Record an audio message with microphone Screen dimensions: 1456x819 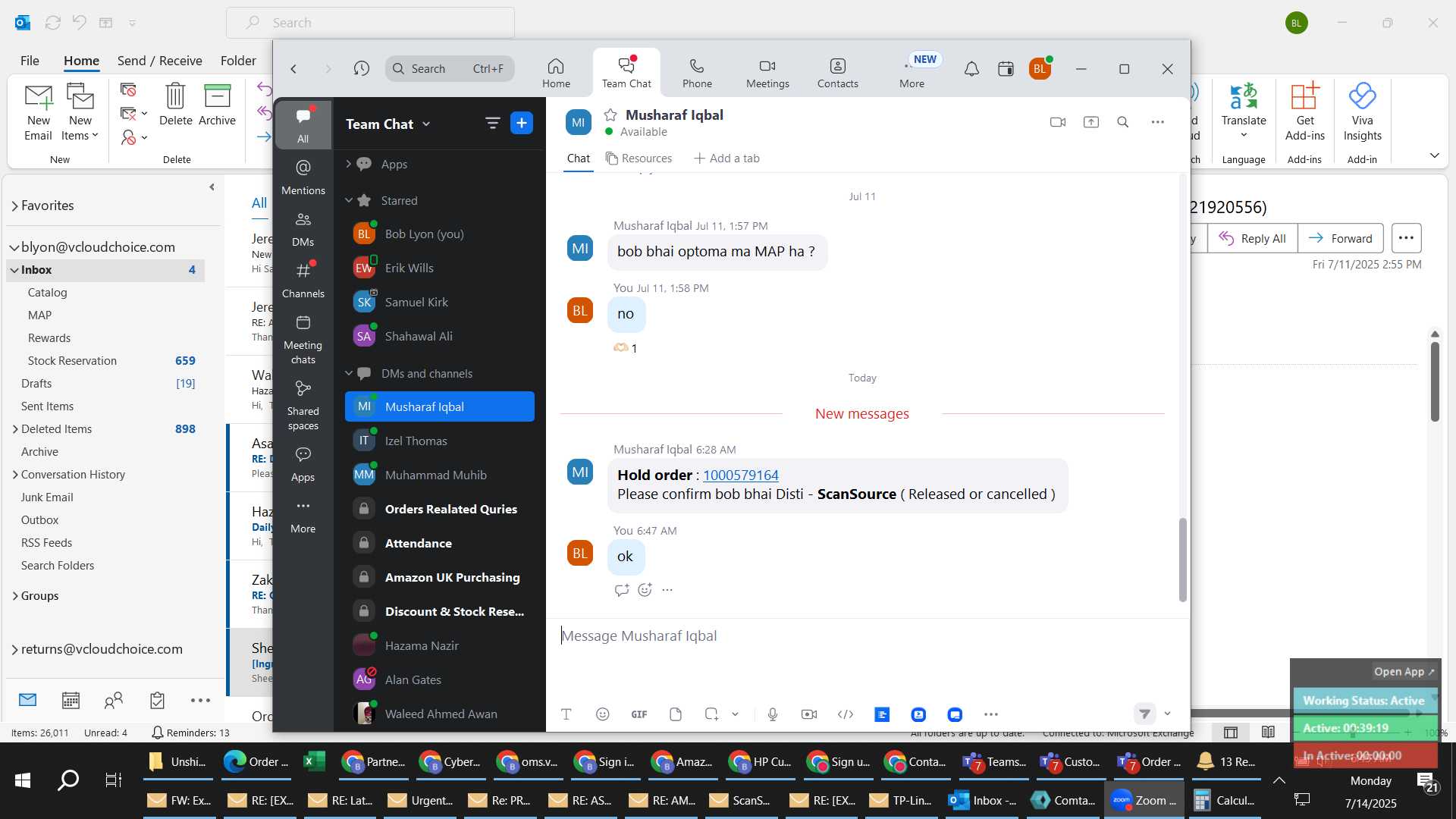coord(773,714)
